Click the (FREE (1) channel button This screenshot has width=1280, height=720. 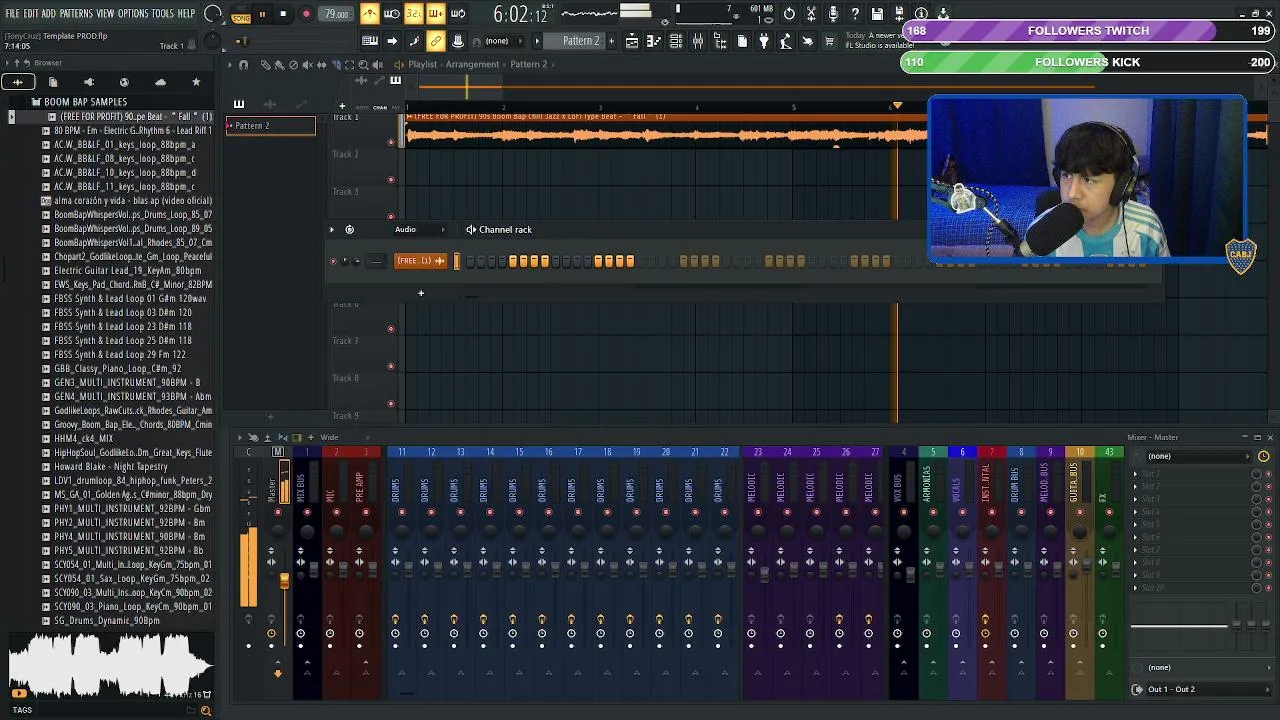(420, 261)
